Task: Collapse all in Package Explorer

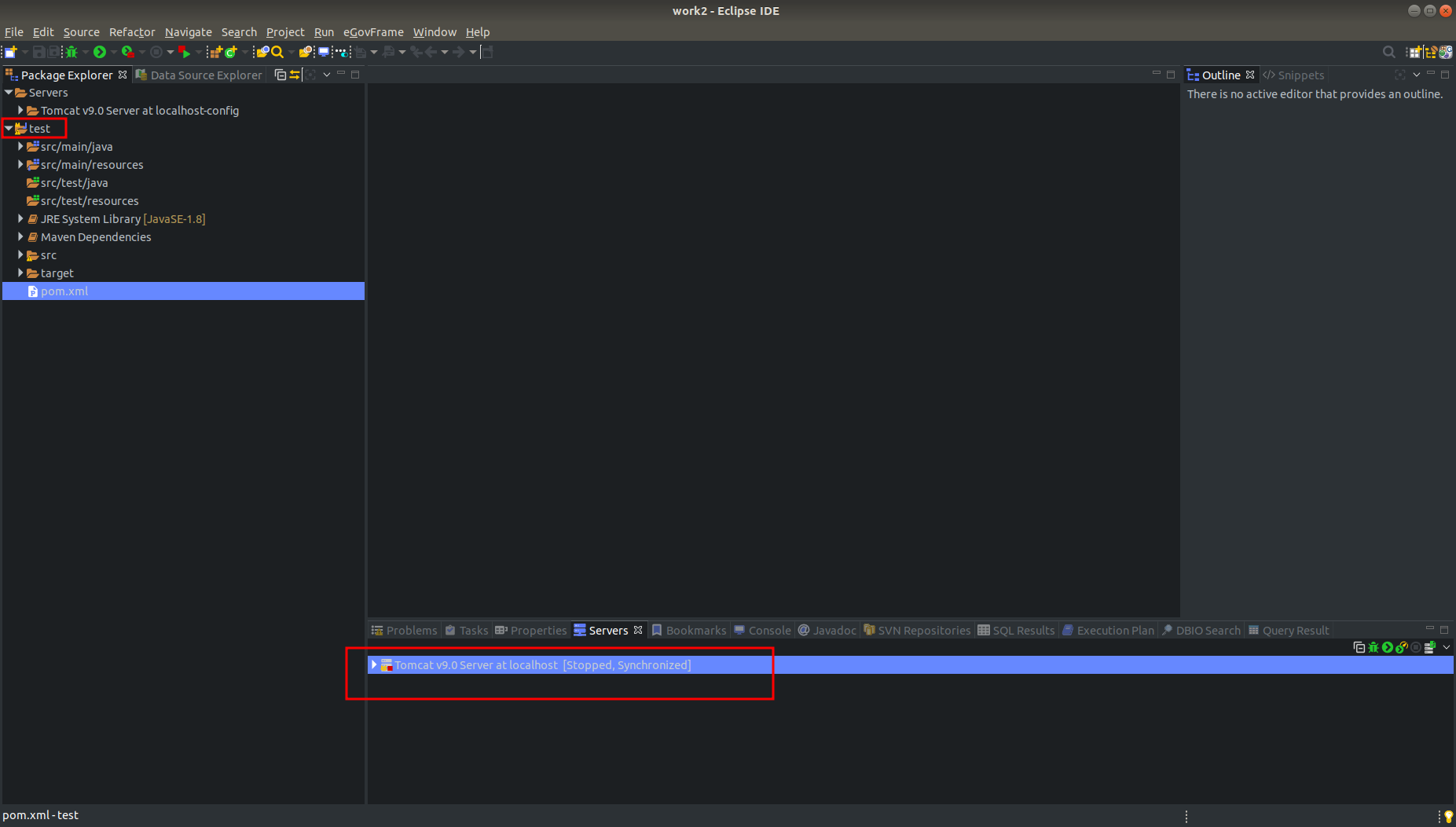Action: click(280, 75)
